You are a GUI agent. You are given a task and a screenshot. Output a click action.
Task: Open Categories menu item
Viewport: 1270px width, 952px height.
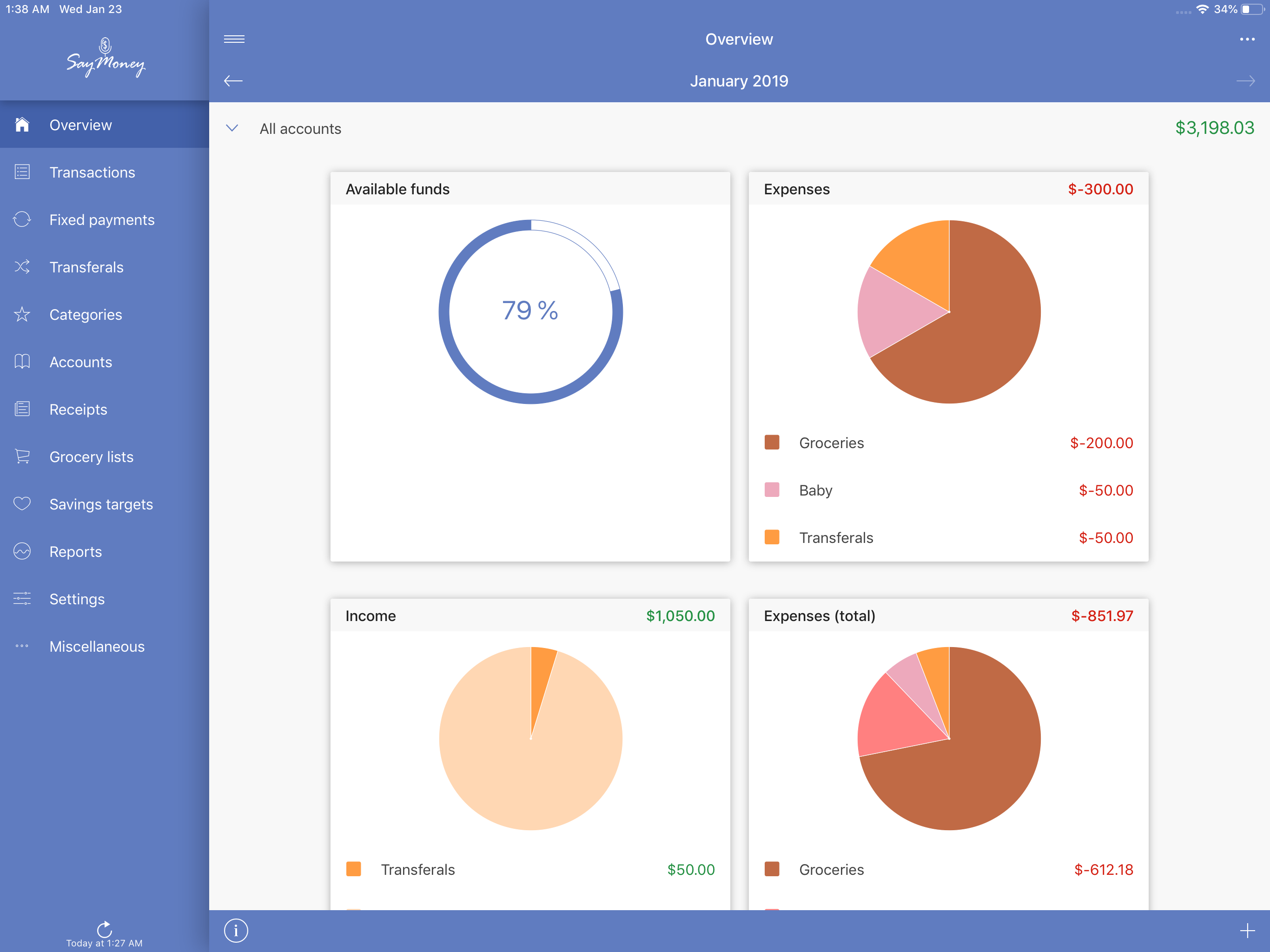tap(105, 314)
